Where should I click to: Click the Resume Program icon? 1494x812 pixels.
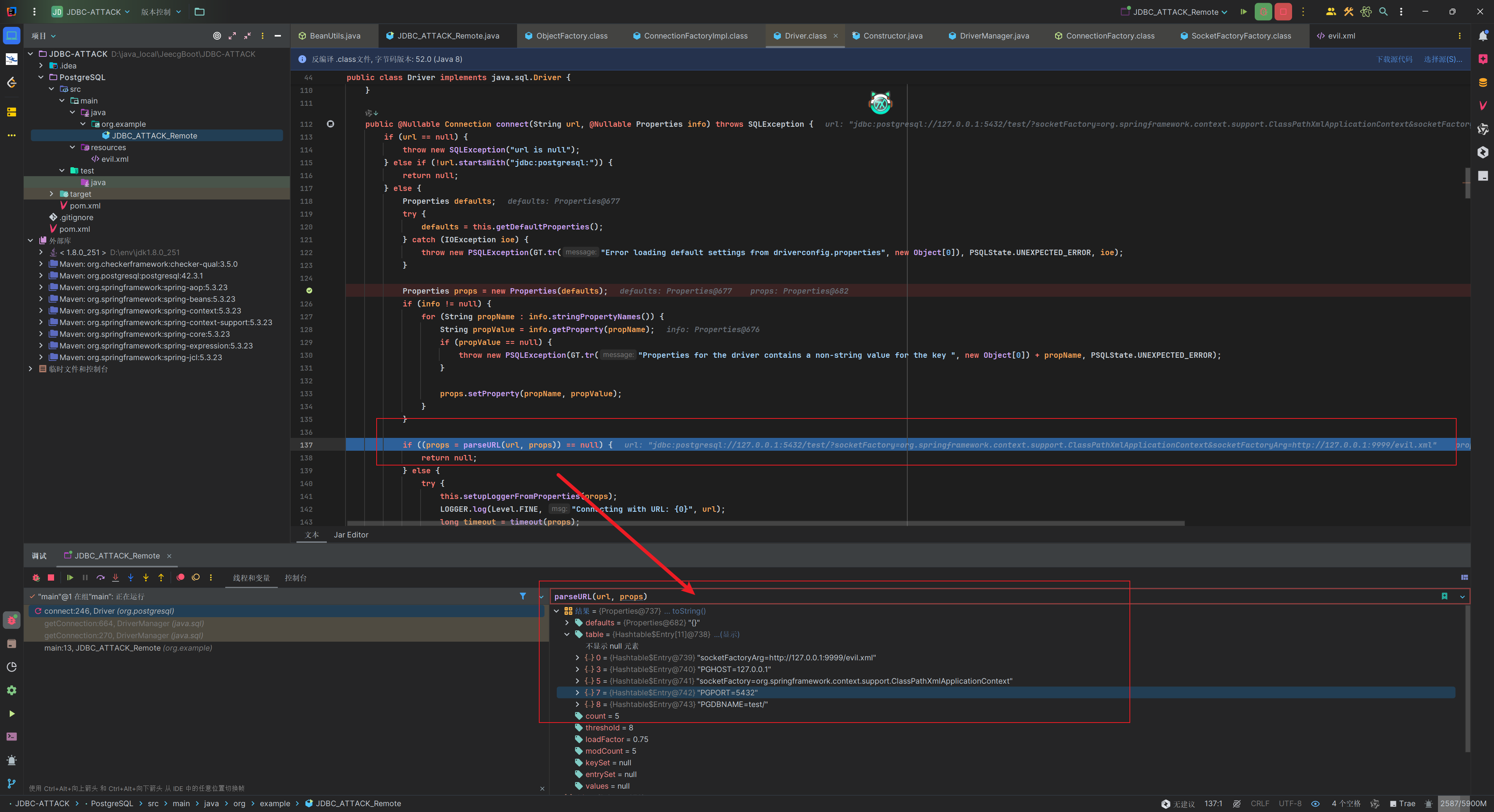click(70, 577)
